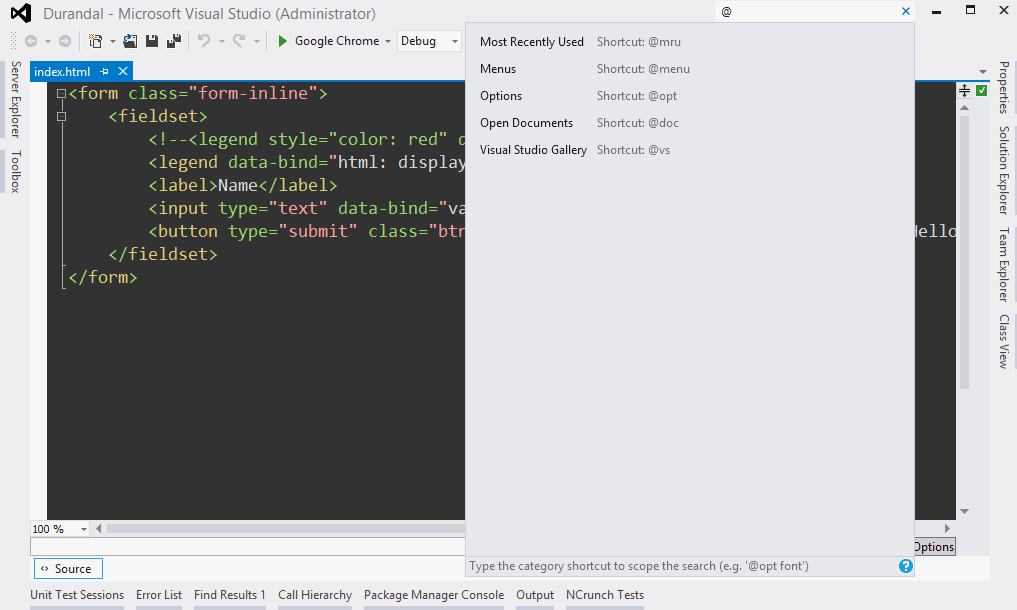Click the Quick Launch help question mark icon
The image size is (1017, 610).
[x=905, y=566]
